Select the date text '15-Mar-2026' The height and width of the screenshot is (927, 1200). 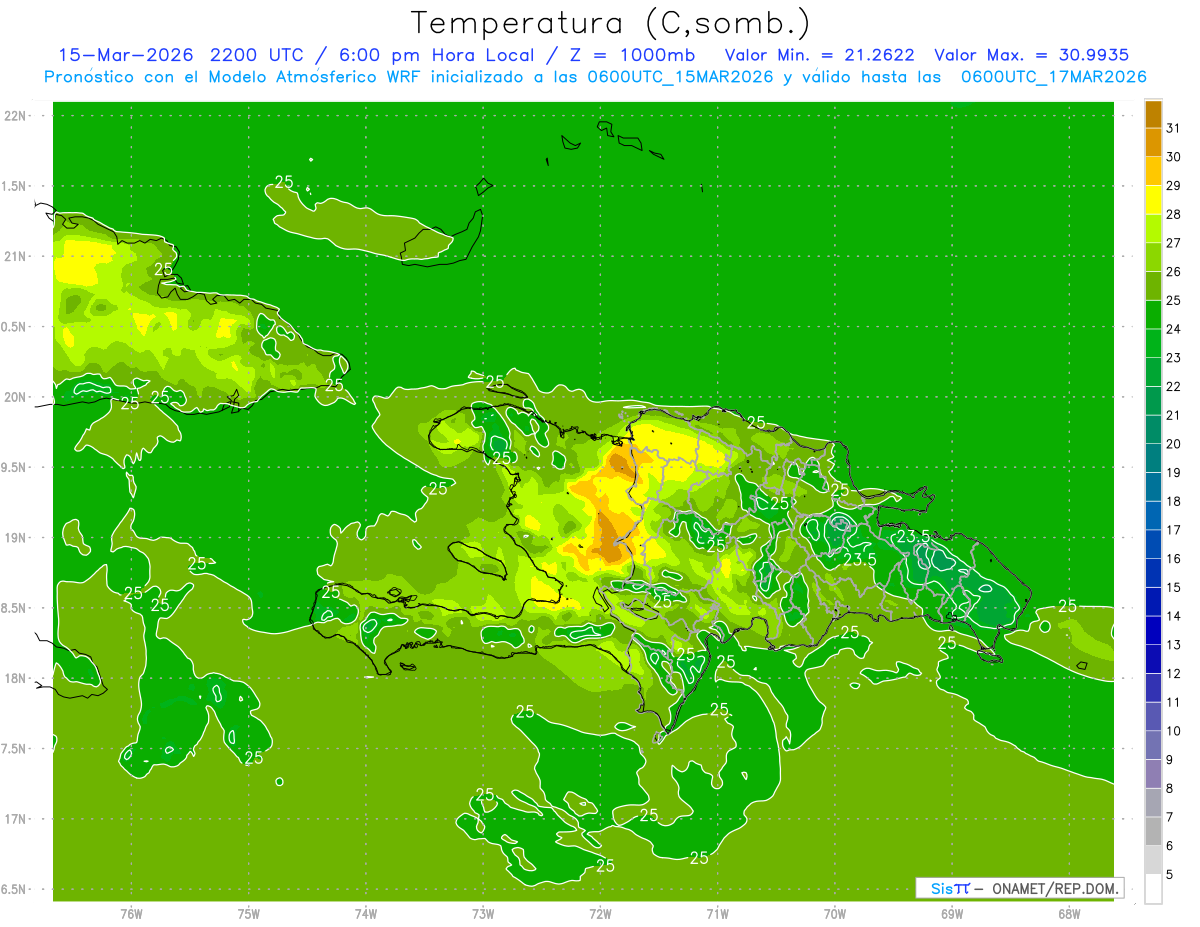pos(127,55)
